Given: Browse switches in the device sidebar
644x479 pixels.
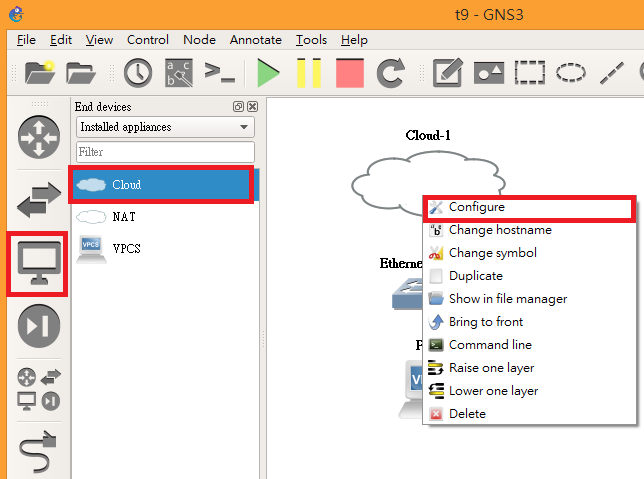Looking at the screenshot, I should click(39, 200).
